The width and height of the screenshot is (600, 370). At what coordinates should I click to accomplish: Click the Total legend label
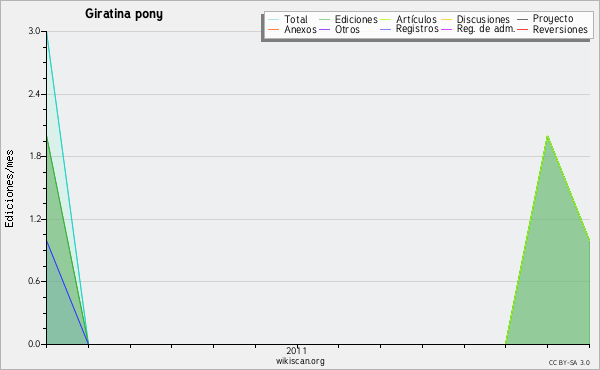[x=296, y=19]
